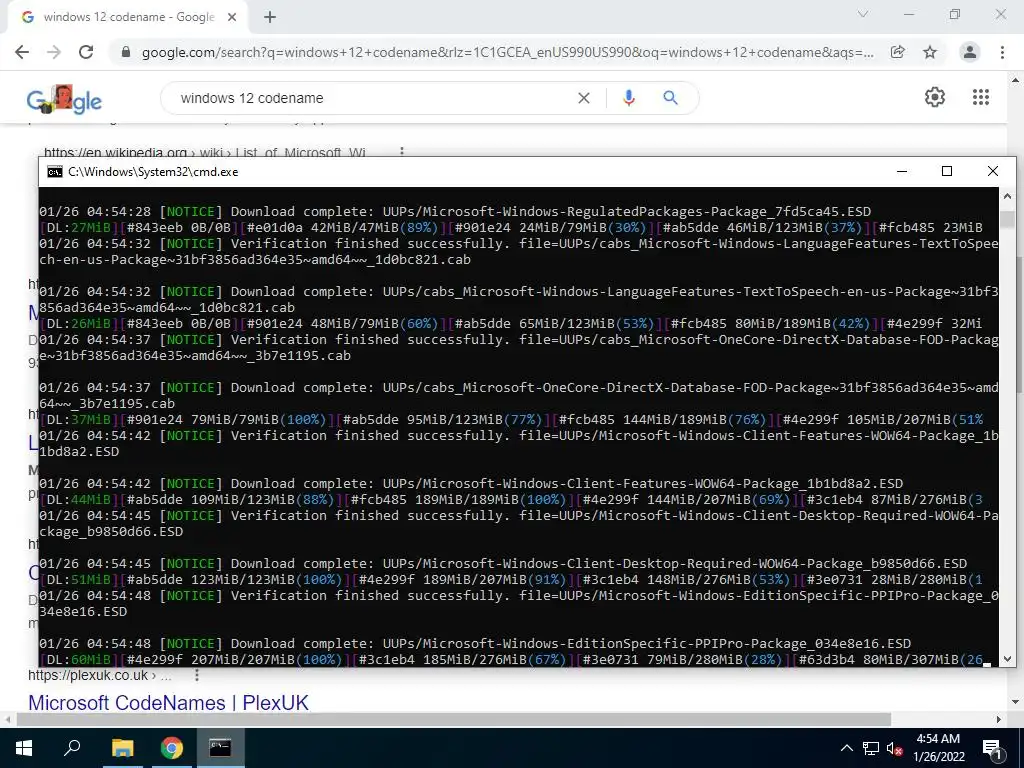Go to Google home via logo
This screenshot has height=768, width=1024.
tap(64, 99)
